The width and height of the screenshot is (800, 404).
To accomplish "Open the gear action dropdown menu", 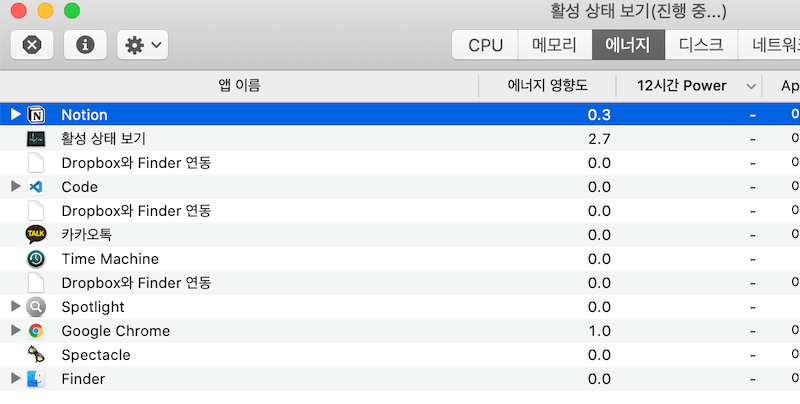I will tap(143, 45).
